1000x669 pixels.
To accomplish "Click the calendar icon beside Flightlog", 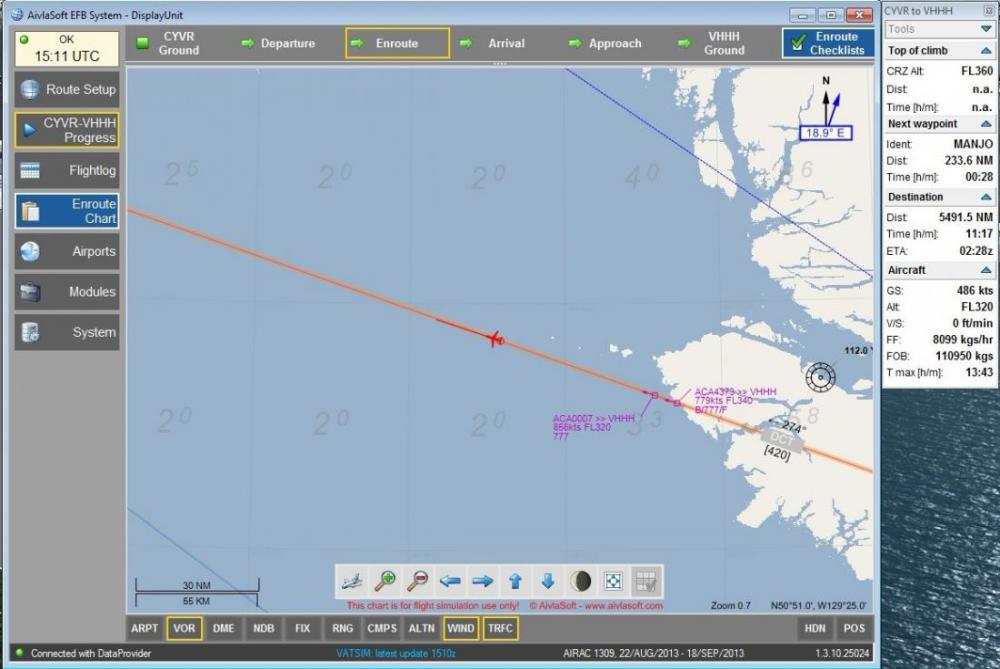I will click(x=30, y=170).
